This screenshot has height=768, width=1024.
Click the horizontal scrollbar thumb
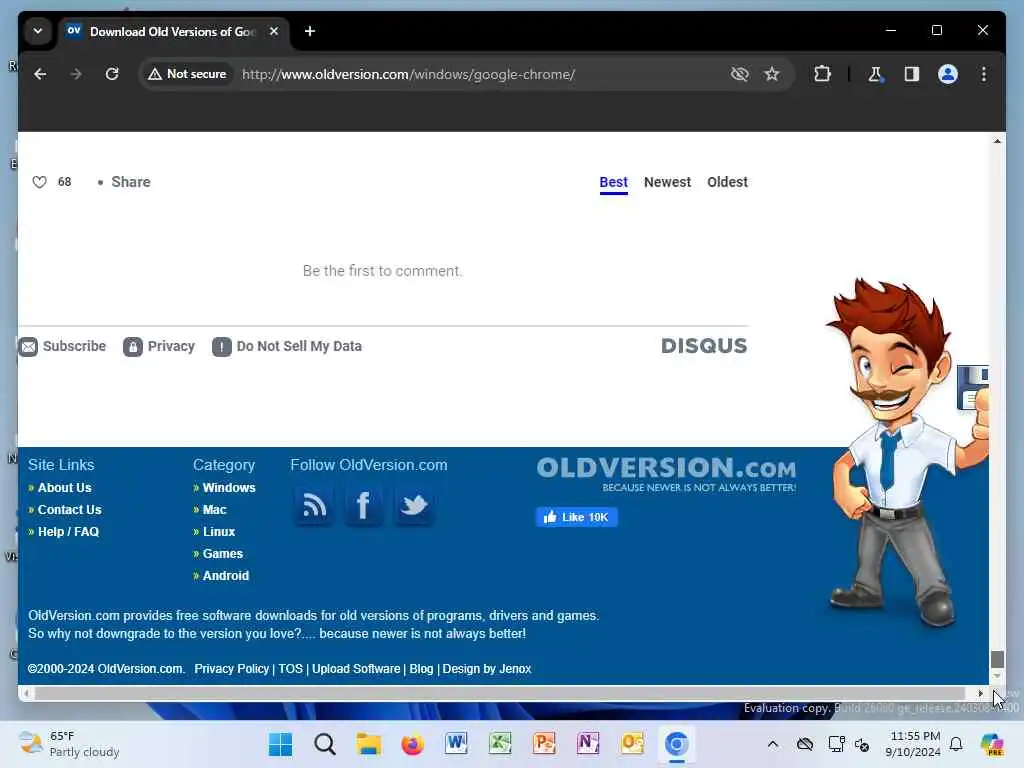pyautogui.click(x=500, y=693)
